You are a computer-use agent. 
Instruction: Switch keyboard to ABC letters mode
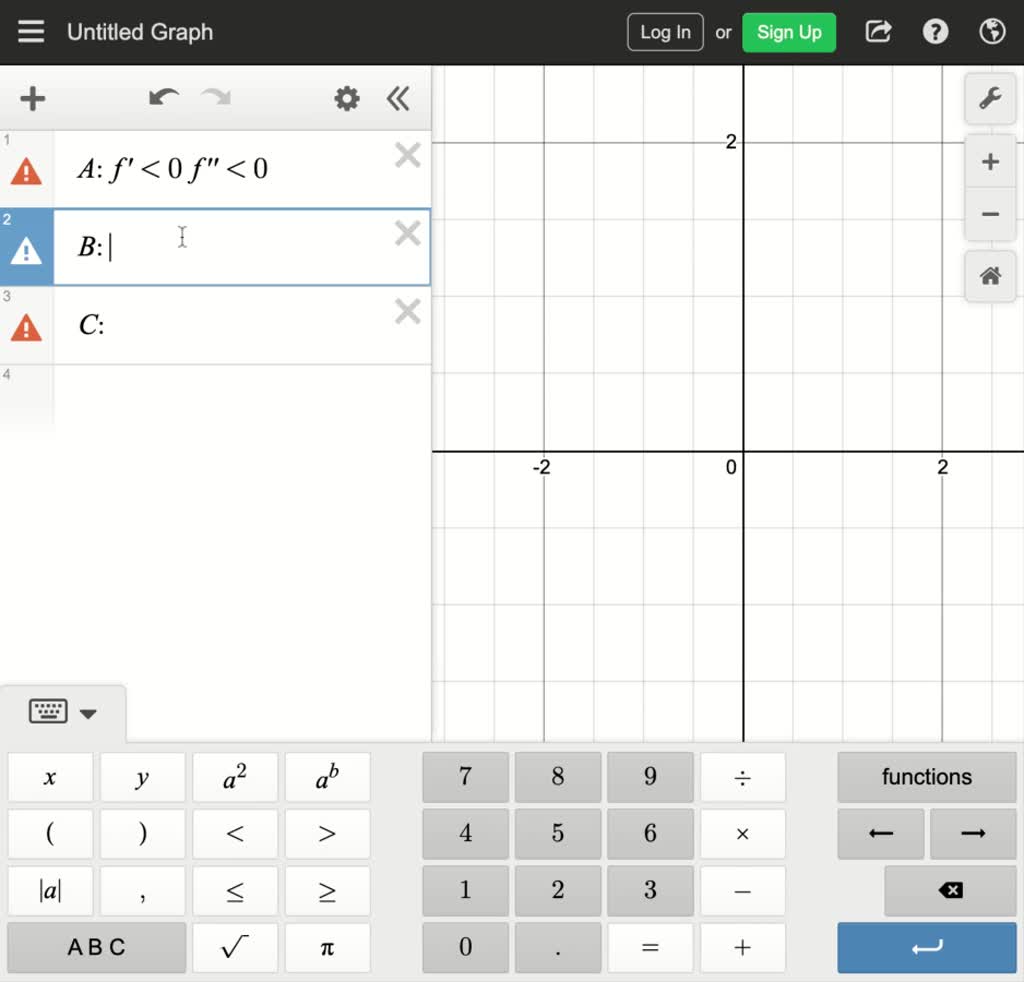click(x=96, y=947)
